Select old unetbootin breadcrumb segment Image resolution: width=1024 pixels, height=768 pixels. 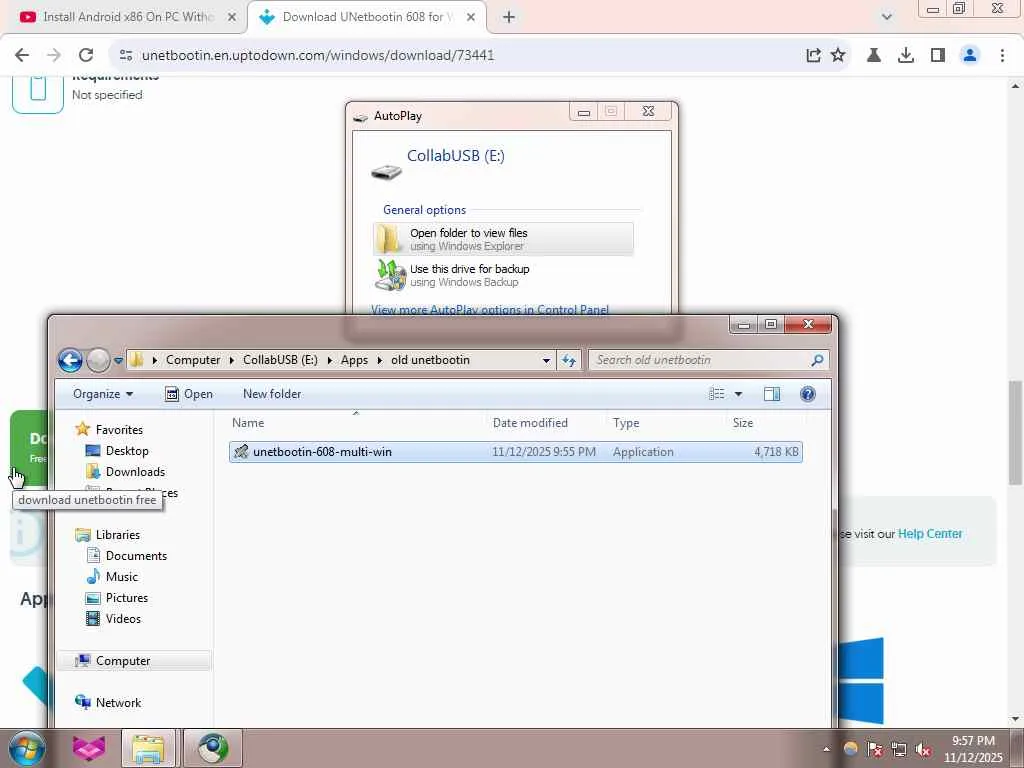point(430,360)
